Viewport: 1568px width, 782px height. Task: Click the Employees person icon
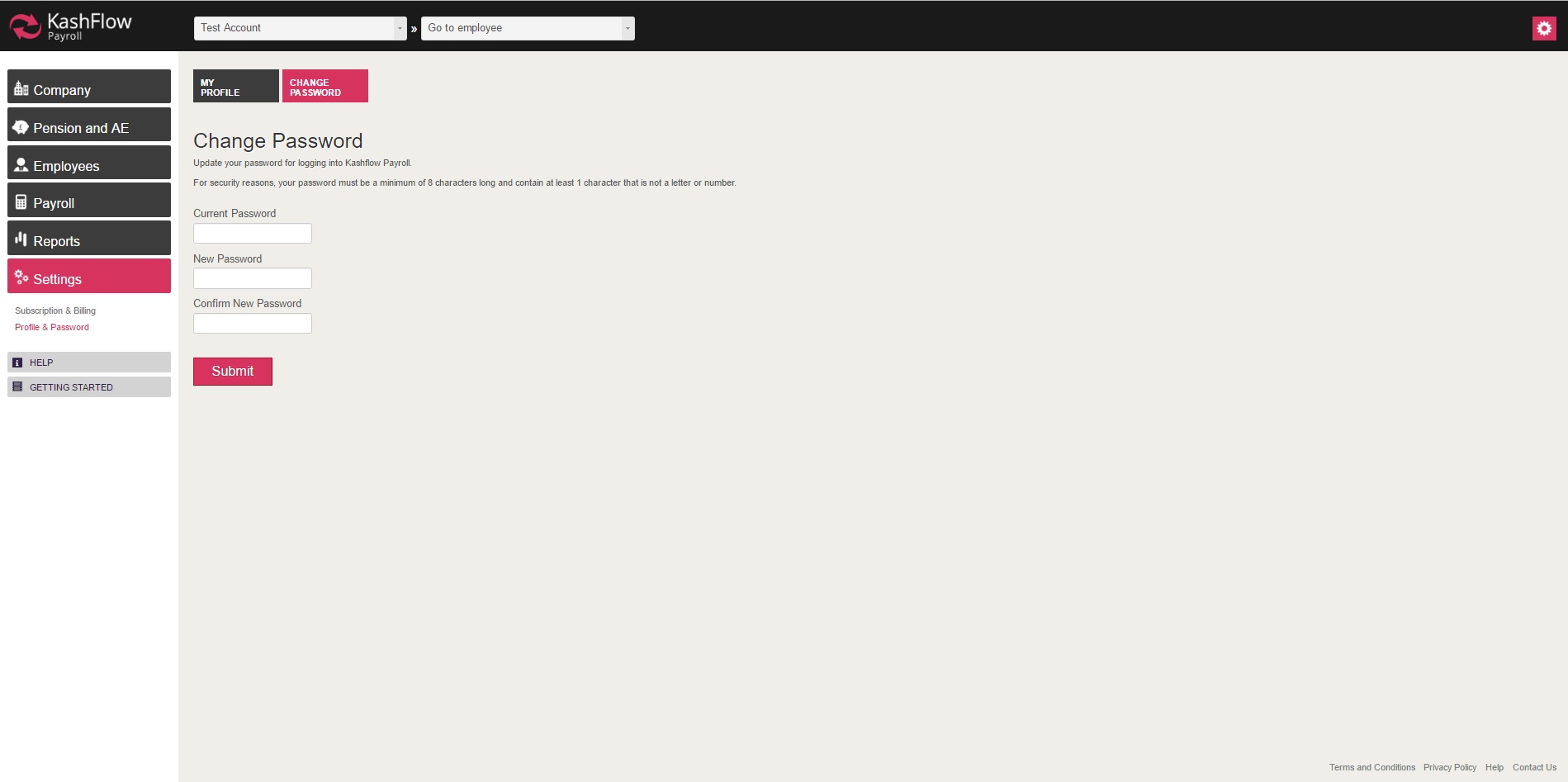pos(21,165)
